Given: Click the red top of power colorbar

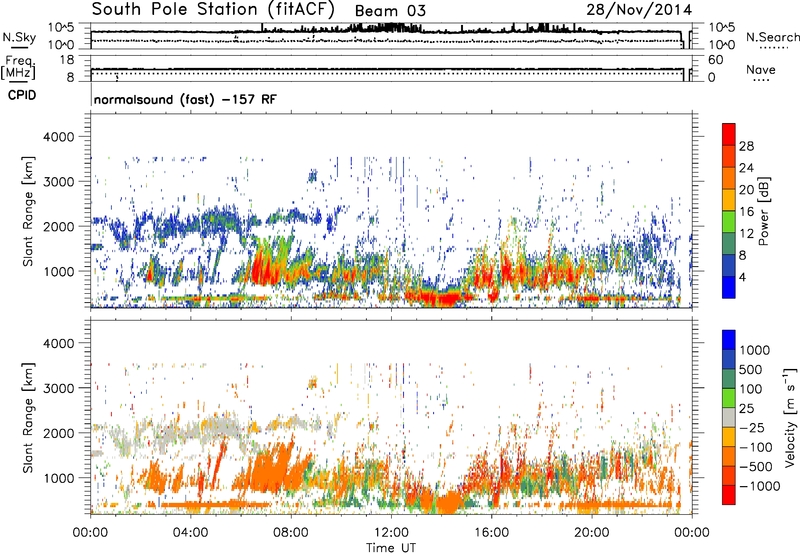Looking at the screenshot, I should [x=729, y=134].
